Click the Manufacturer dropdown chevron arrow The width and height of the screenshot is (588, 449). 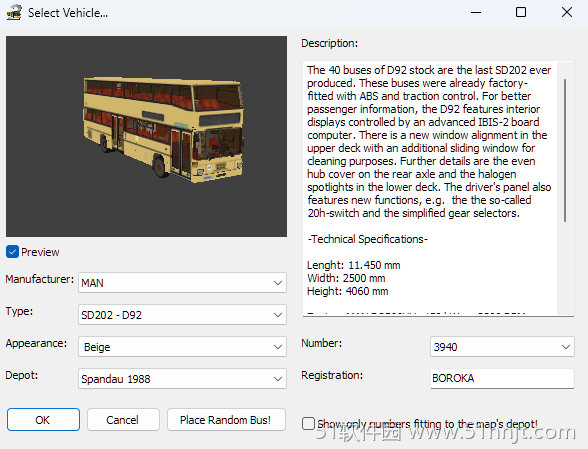click(278, 282)
